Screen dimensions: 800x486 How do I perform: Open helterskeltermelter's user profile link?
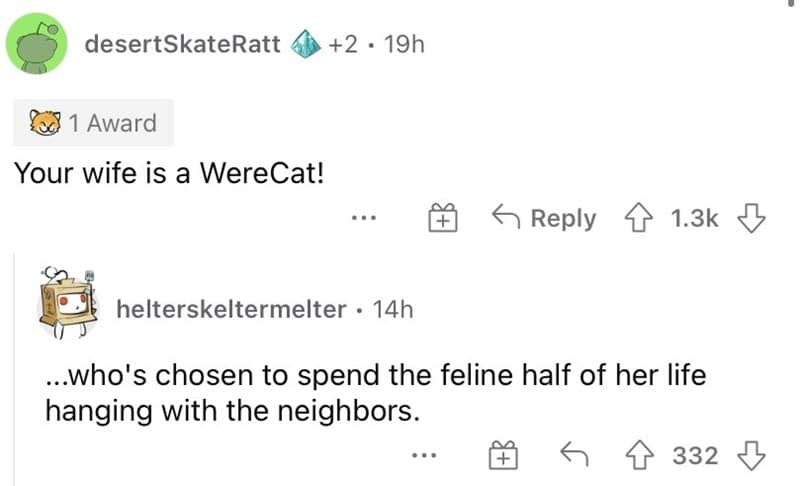pos(230,310)
